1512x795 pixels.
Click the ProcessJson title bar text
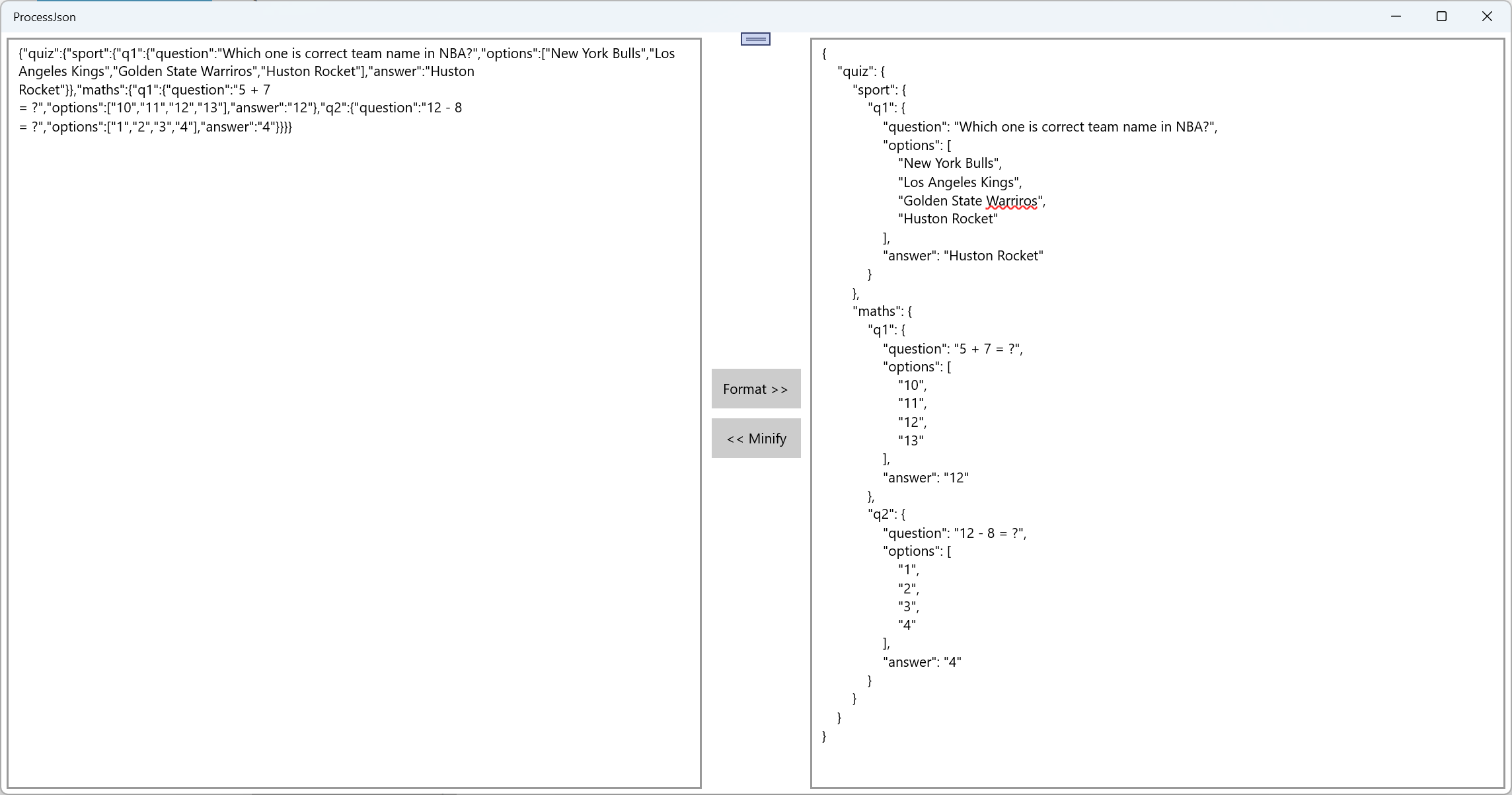tap(44, 17)
